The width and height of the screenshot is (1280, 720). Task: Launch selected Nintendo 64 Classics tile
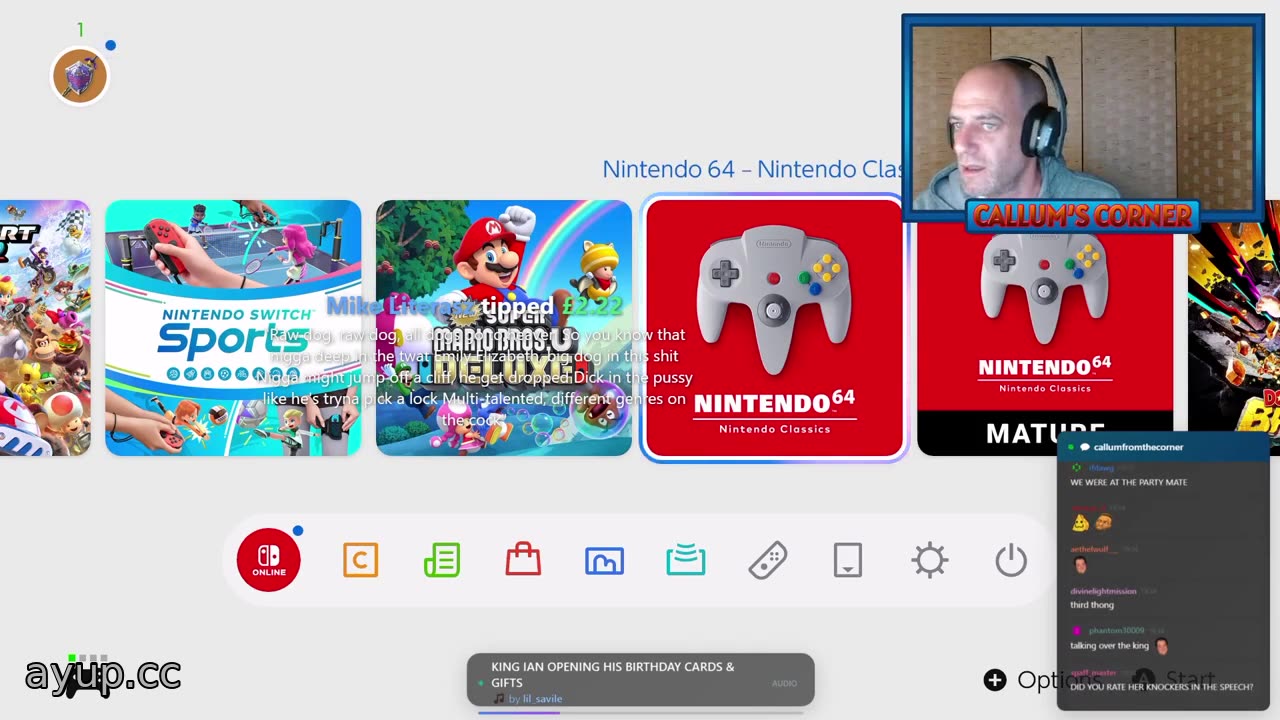point(775,328)
